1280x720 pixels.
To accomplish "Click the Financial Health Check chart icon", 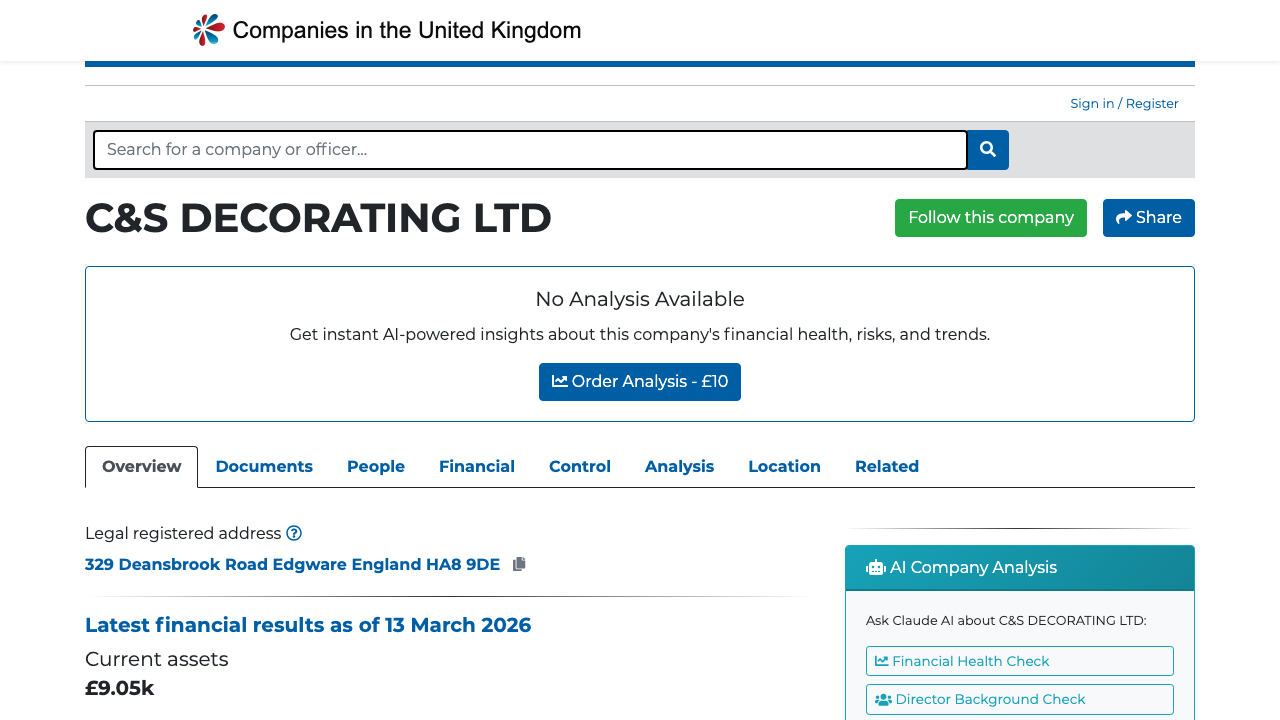I will tap(882, 661).
